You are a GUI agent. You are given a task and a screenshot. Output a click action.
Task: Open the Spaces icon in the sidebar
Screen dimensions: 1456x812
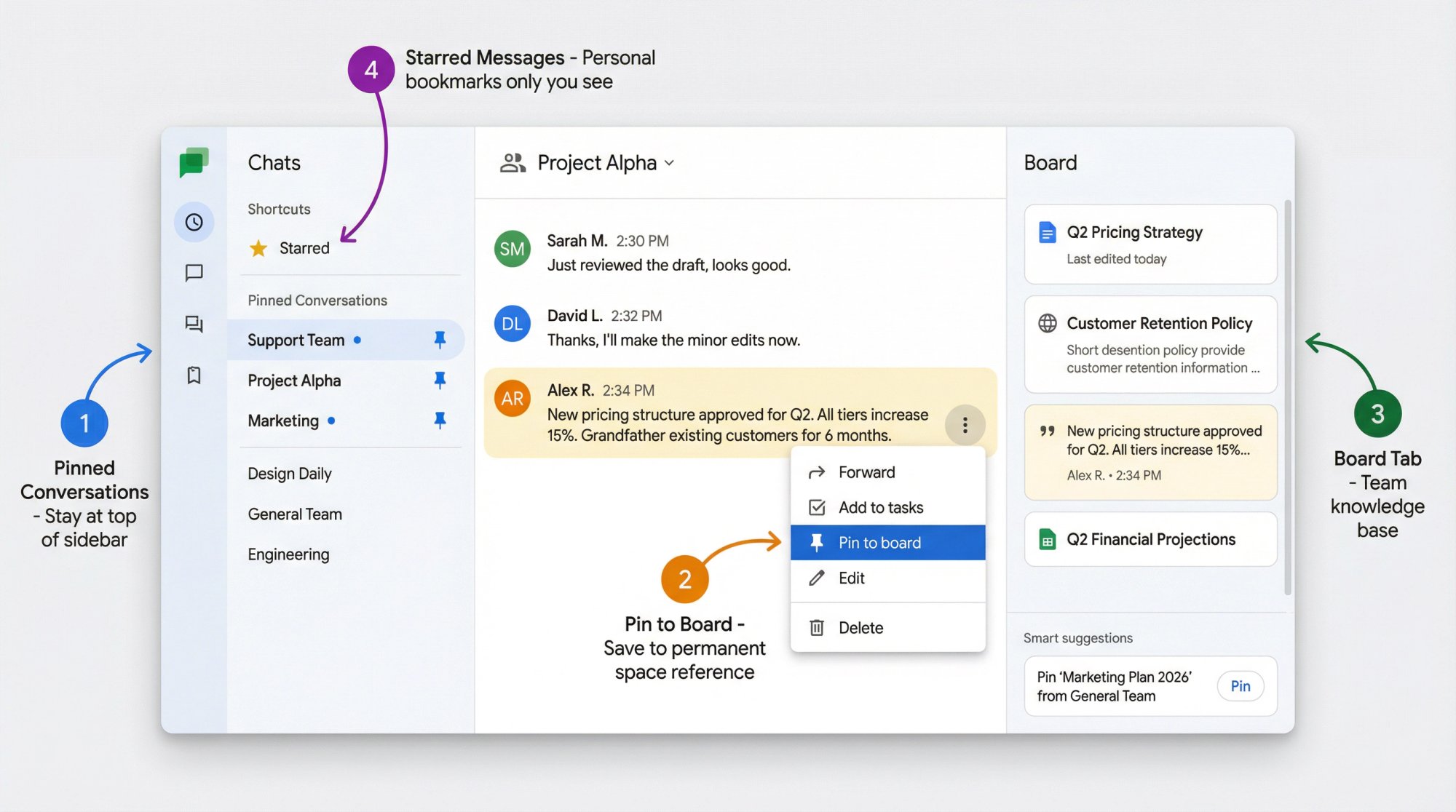[194, 325]
